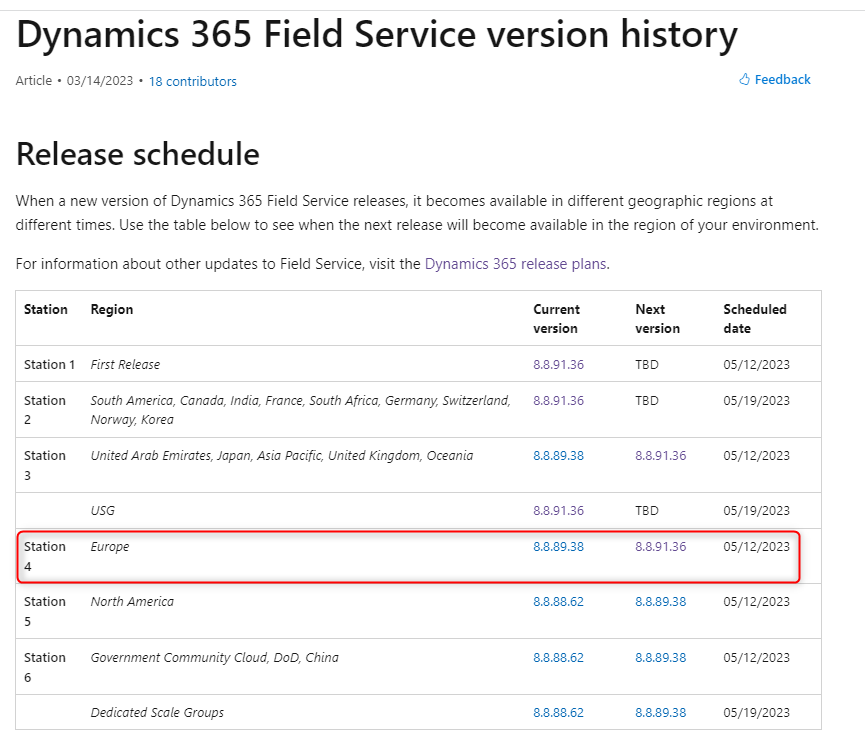Open Government Community Cloud current version 8.8.88.62
Image resolution: width=865 pixels, height=741 pixels.
coord(558,658)
